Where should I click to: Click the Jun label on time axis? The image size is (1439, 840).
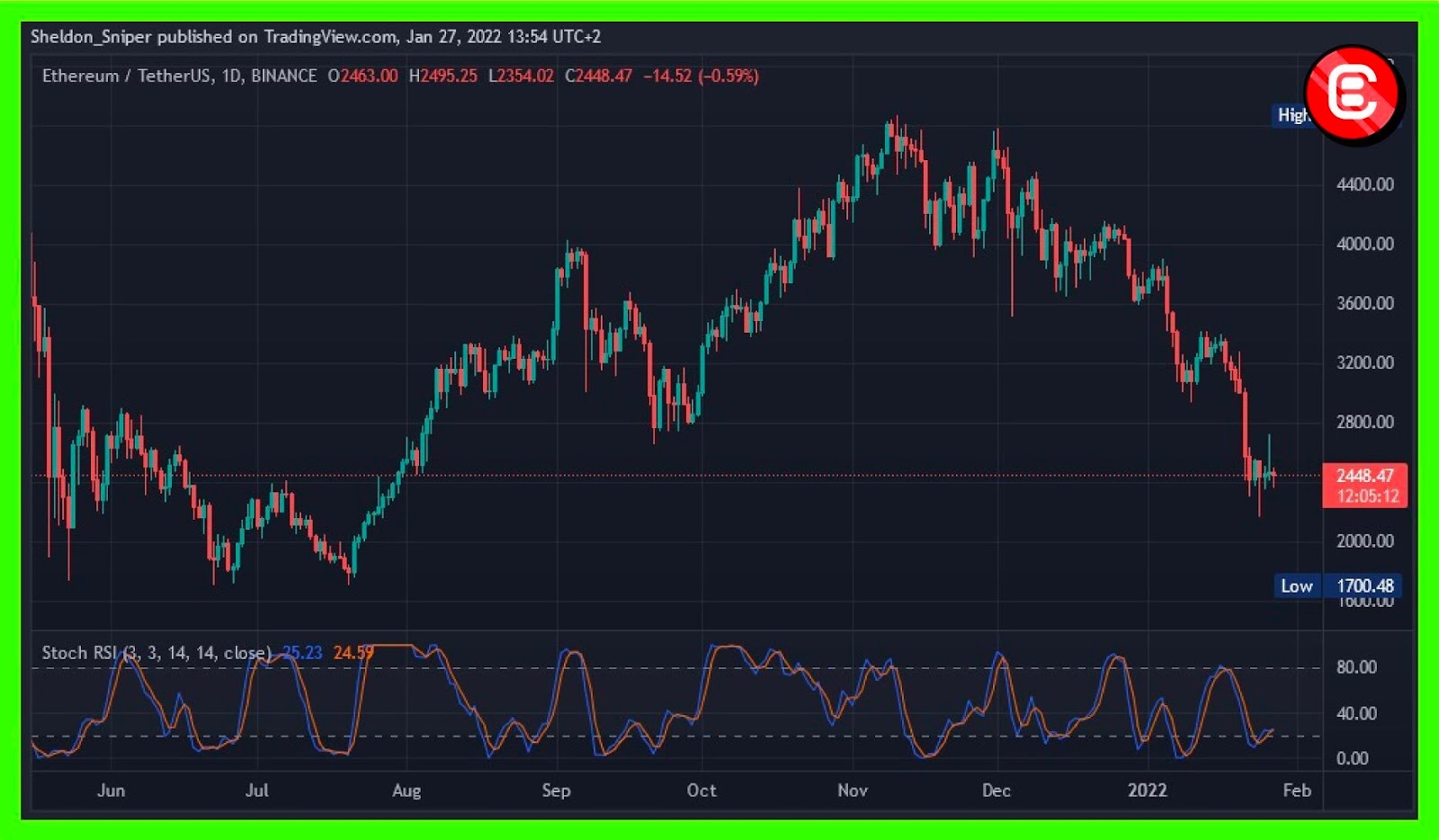pyautogui.click(x=111, y=791)
